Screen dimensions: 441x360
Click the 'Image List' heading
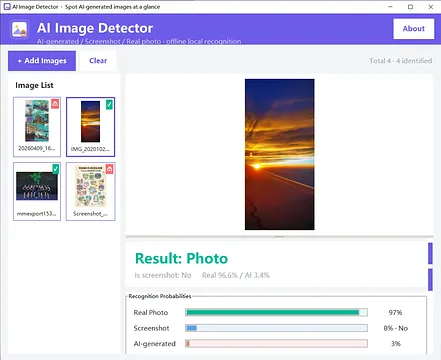pos(34,85)
